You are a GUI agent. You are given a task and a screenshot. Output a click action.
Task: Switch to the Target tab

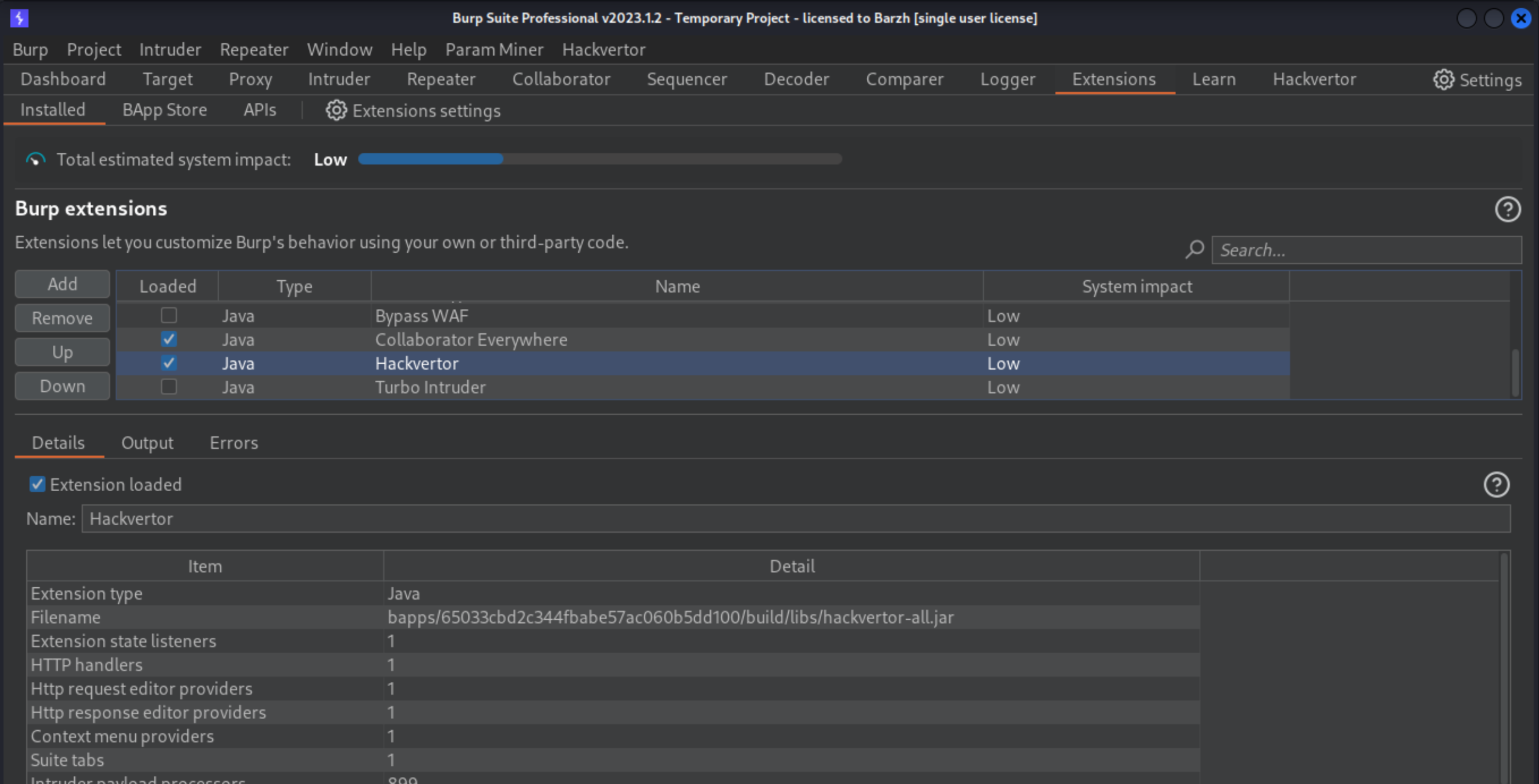click(167, 80)
